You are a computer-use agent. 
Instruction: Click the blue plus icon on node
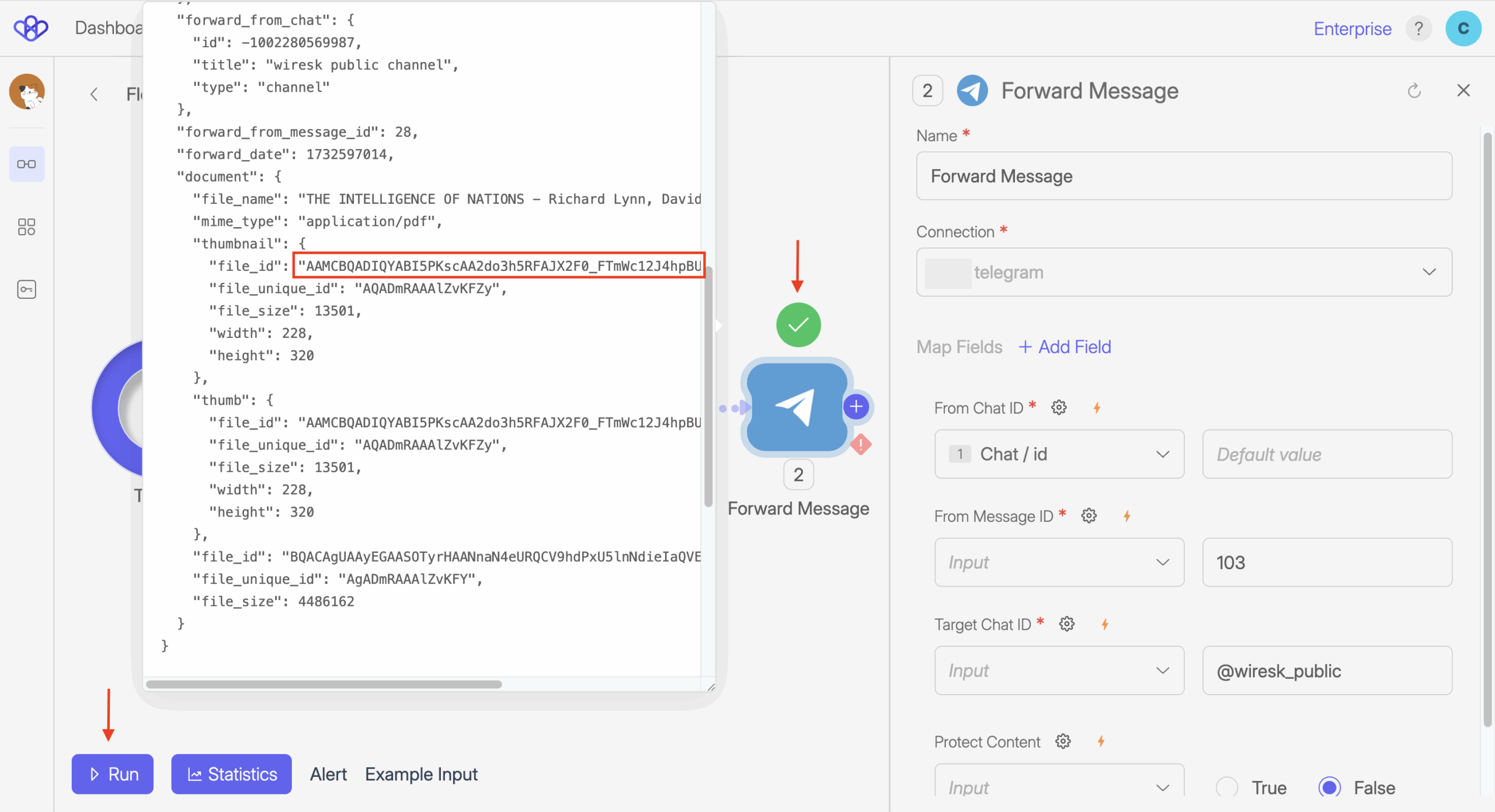pos(856,406)
